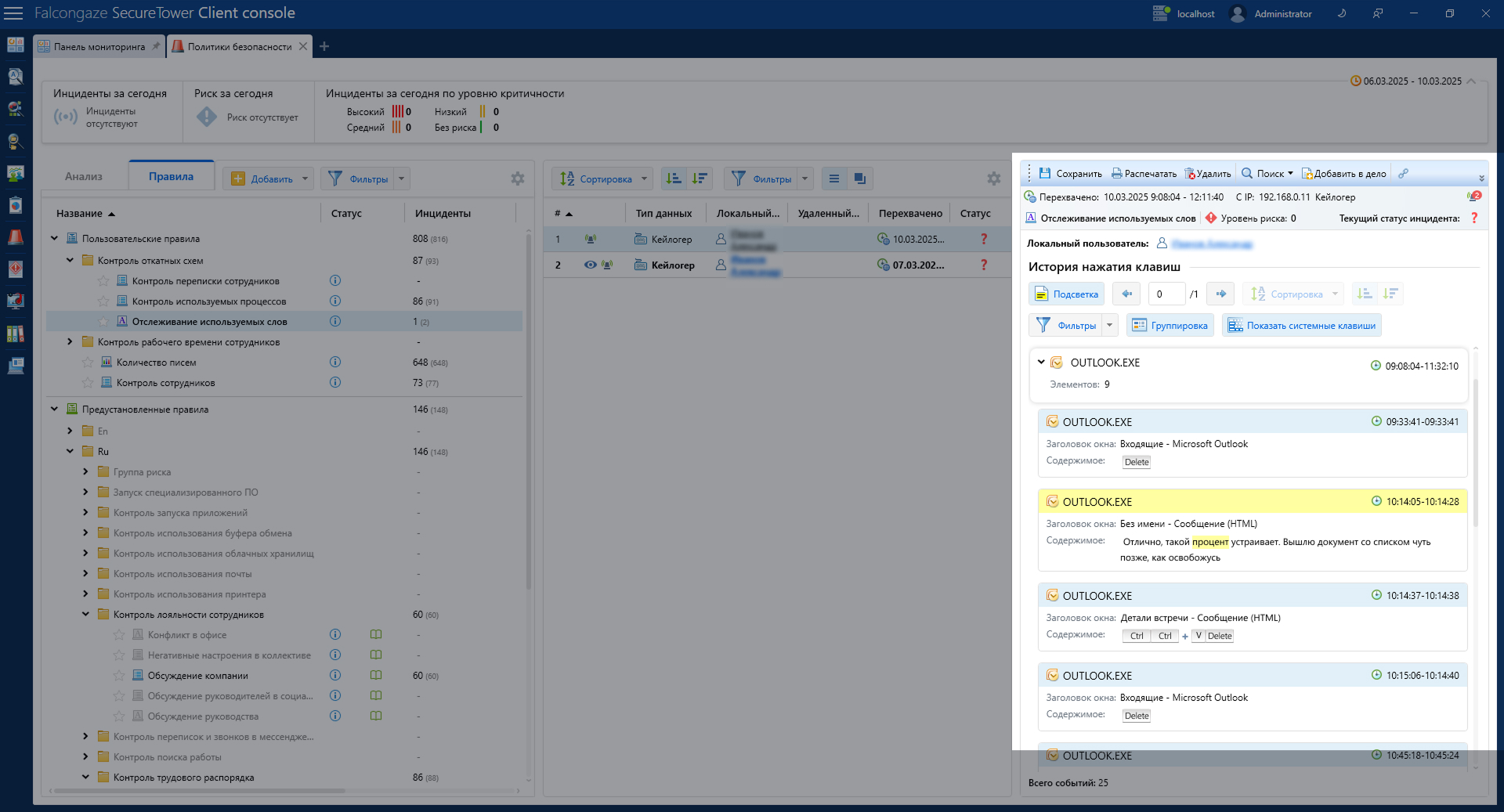Screen dimensions: 1504x812
Task: Click the Print (Распечатать) toolbar button
Action: pyautogui.click(x=1144, y=174)
